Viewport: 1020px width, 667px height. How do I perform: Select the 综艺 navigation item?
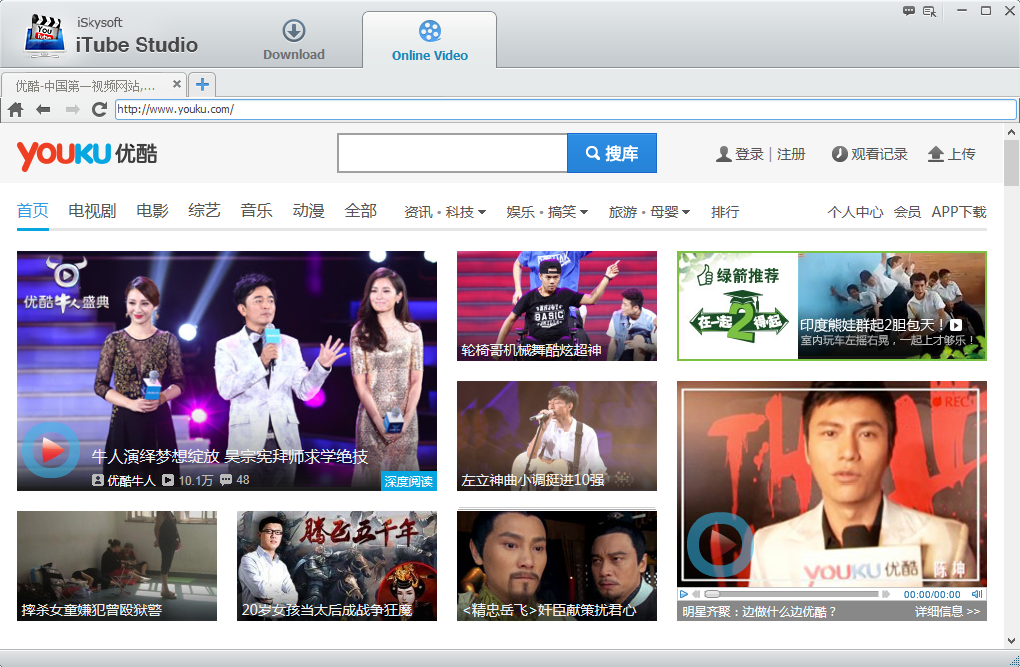[204, 211]
